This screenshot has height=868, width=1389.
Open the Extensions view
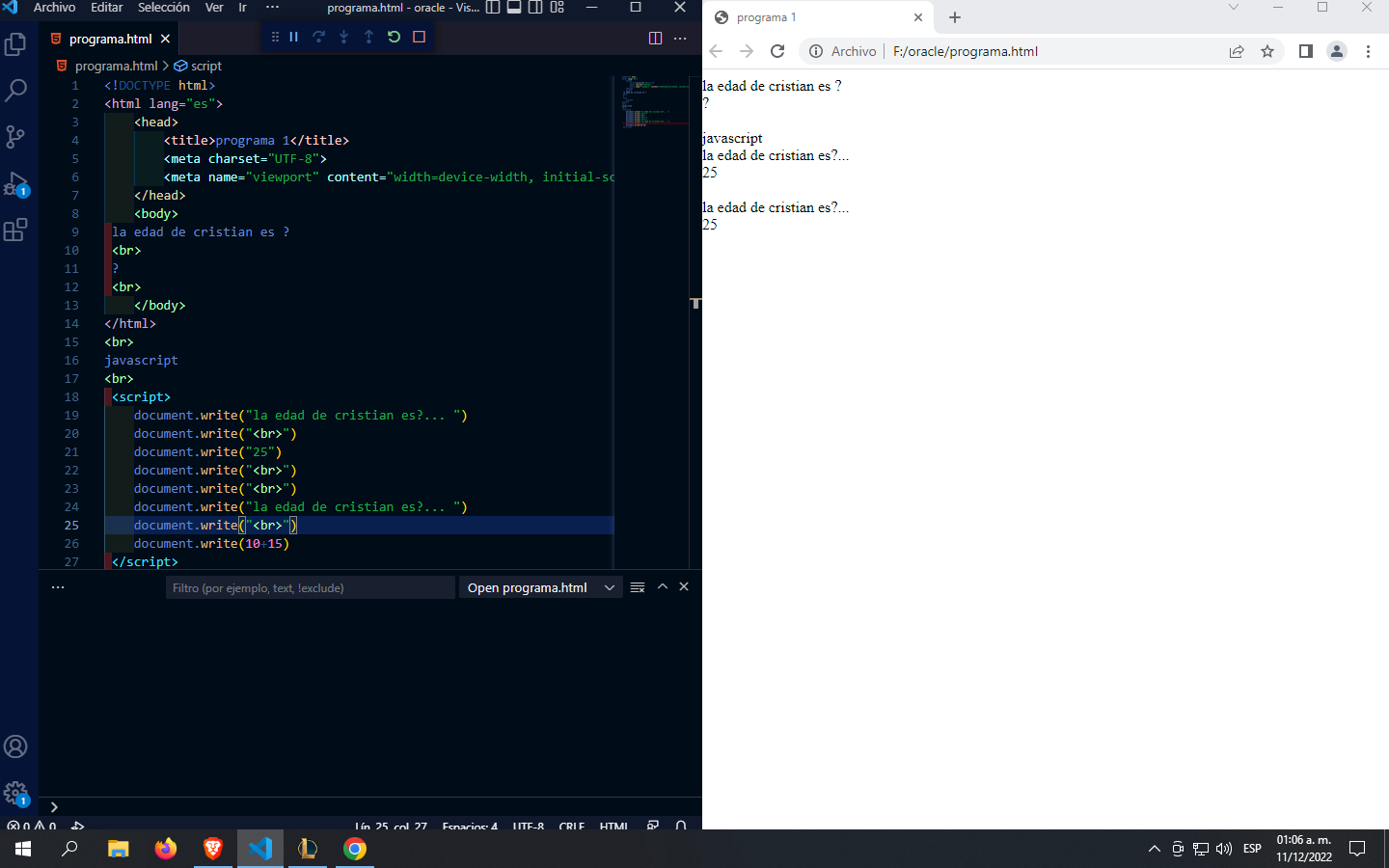(15, 230)
